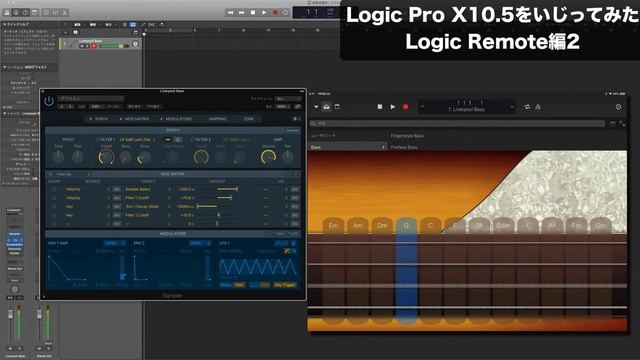Start recording in Logic Remote

coord(405,107)
